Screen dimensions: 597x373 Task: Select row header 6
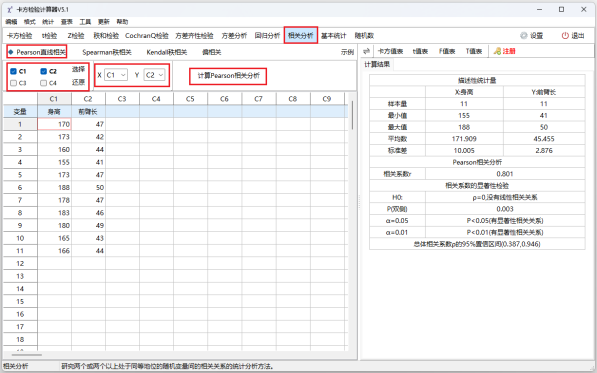click(x=20, y=187)
